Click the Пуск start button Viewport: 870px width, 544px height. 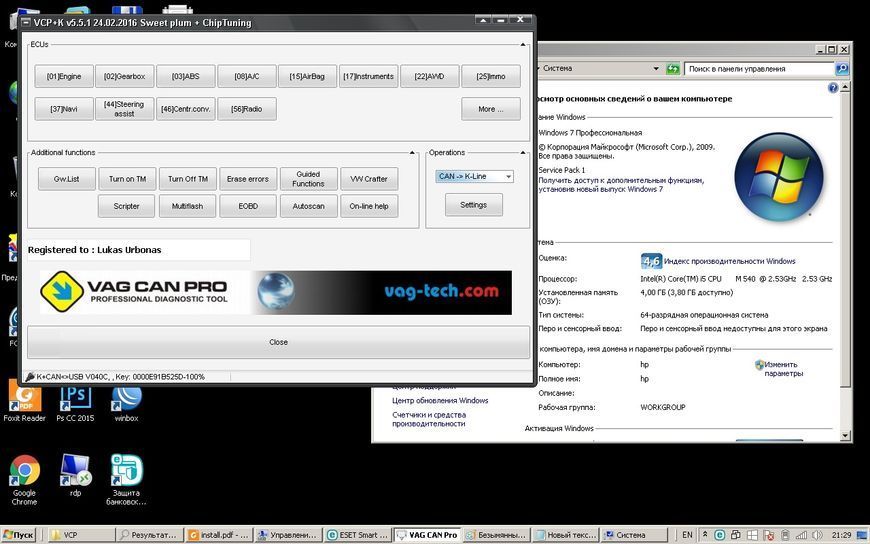[x=19, y=535]
